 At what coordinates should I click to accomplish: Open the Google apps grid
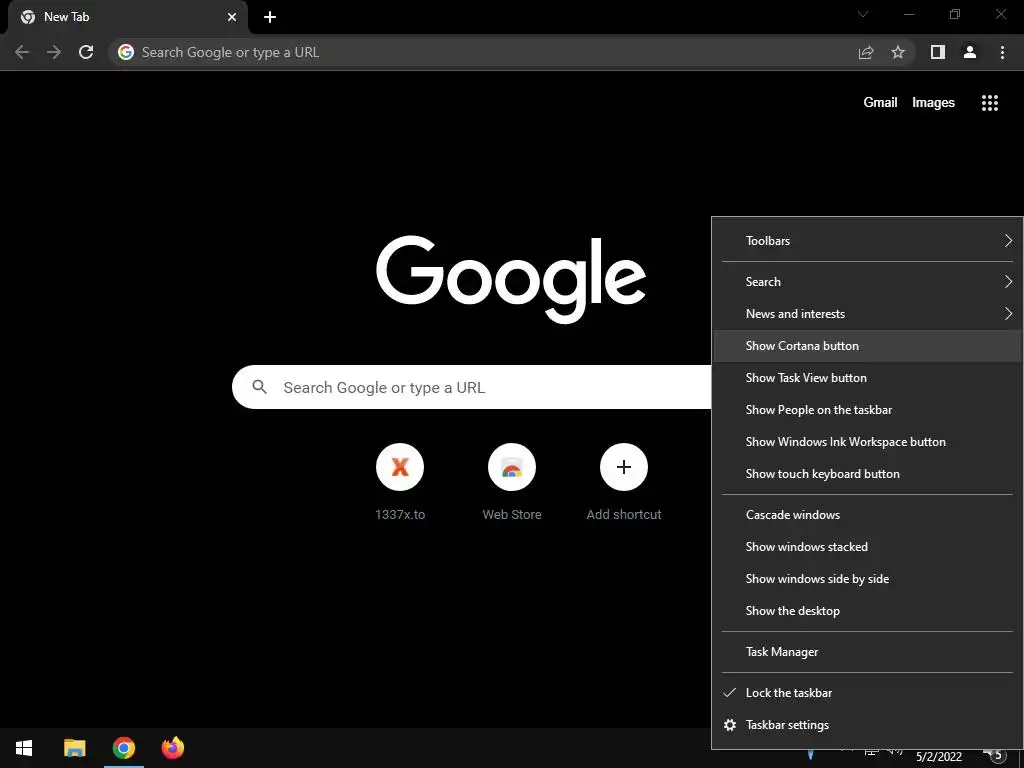tap(990, 103)
